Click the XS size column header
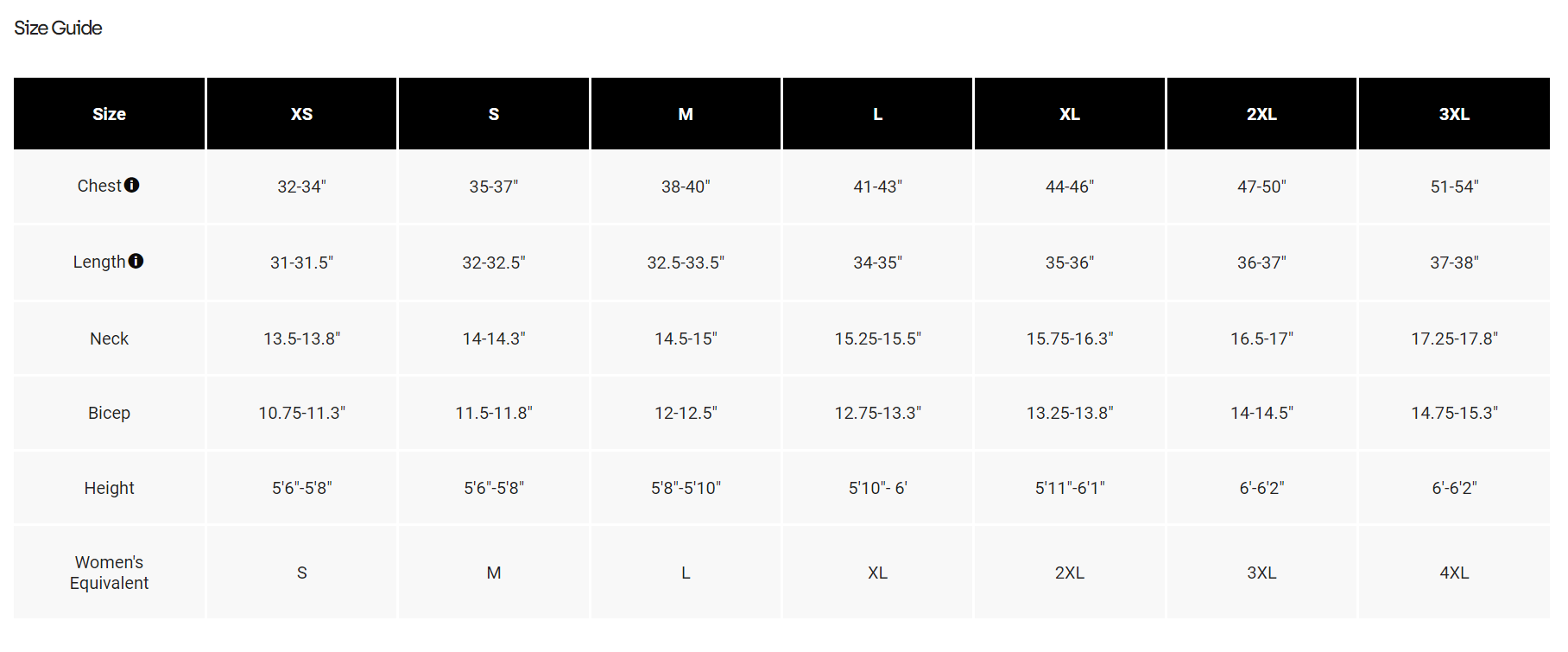1568x652 pixels. (x=301, y=114)
